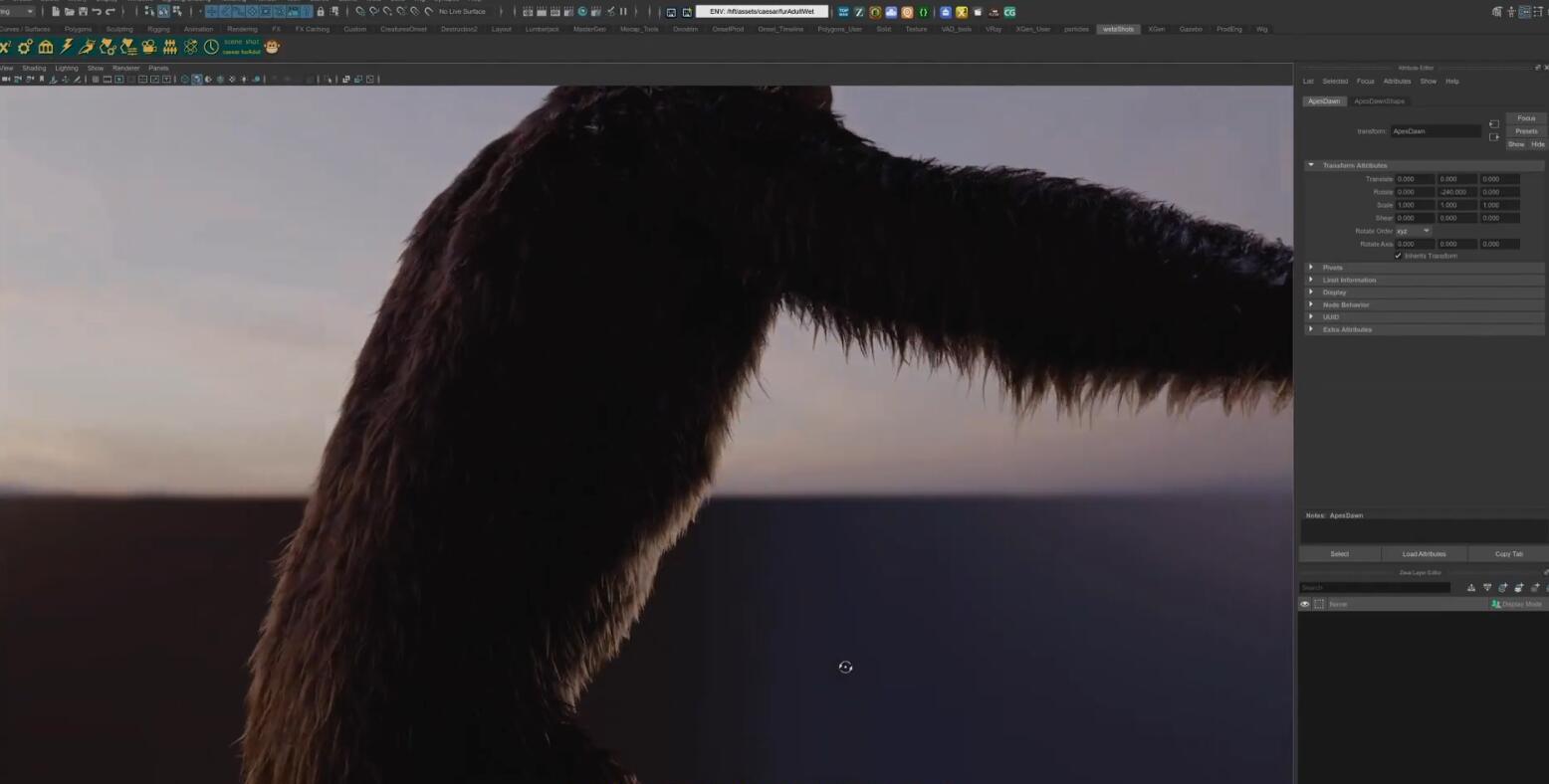Click the ENV path field in the toolbar

[x=762, y=12]
